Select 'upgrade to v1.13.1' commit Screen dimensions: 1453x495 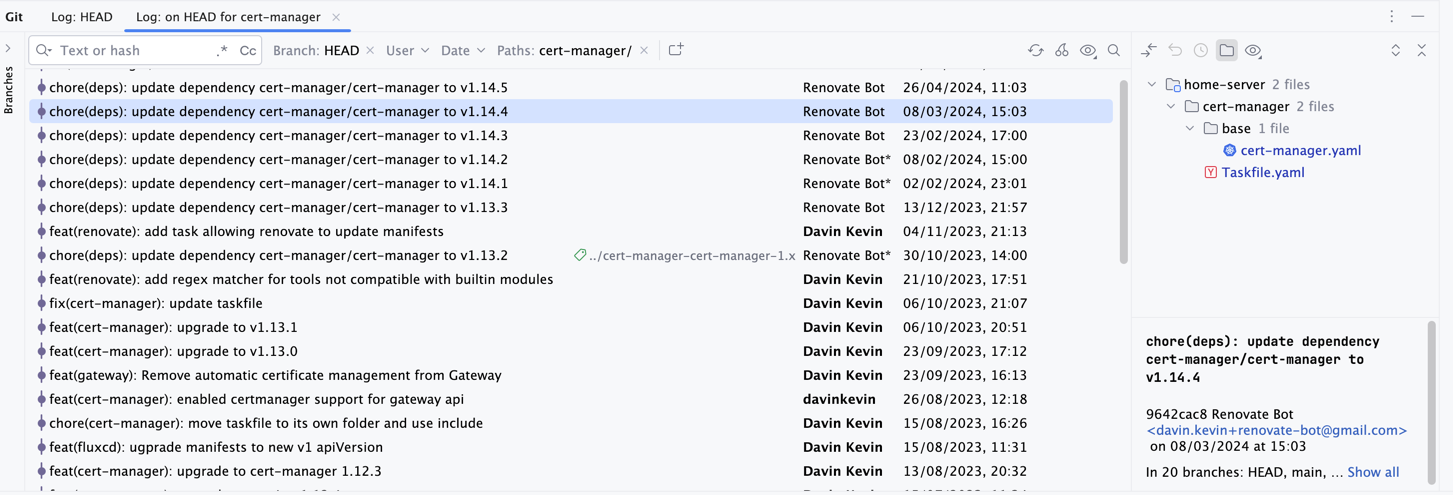(571, 328)
